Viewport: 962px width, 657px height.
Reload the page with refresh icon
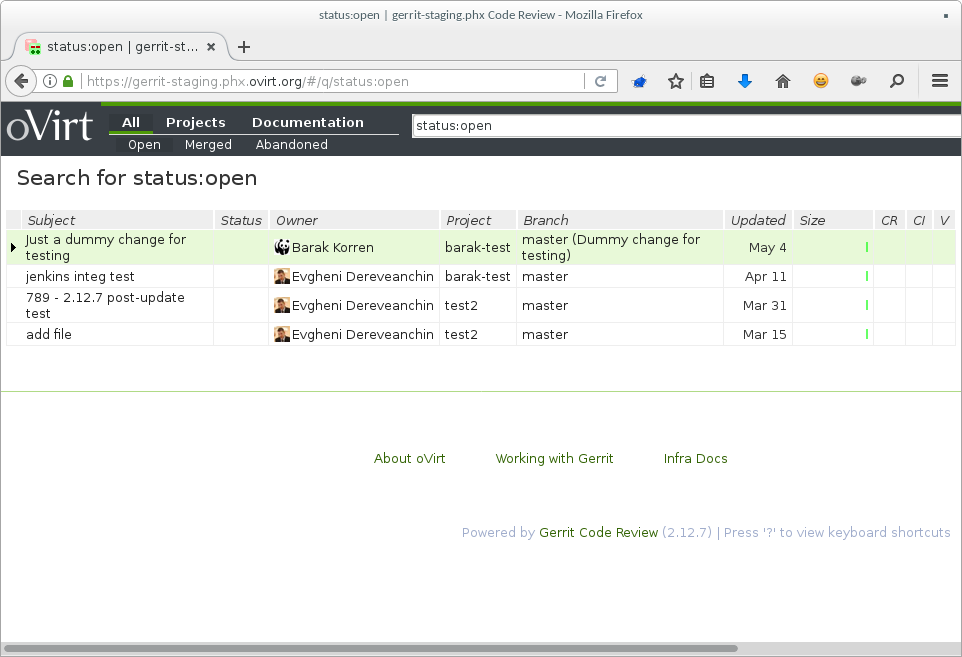[601, 82]
